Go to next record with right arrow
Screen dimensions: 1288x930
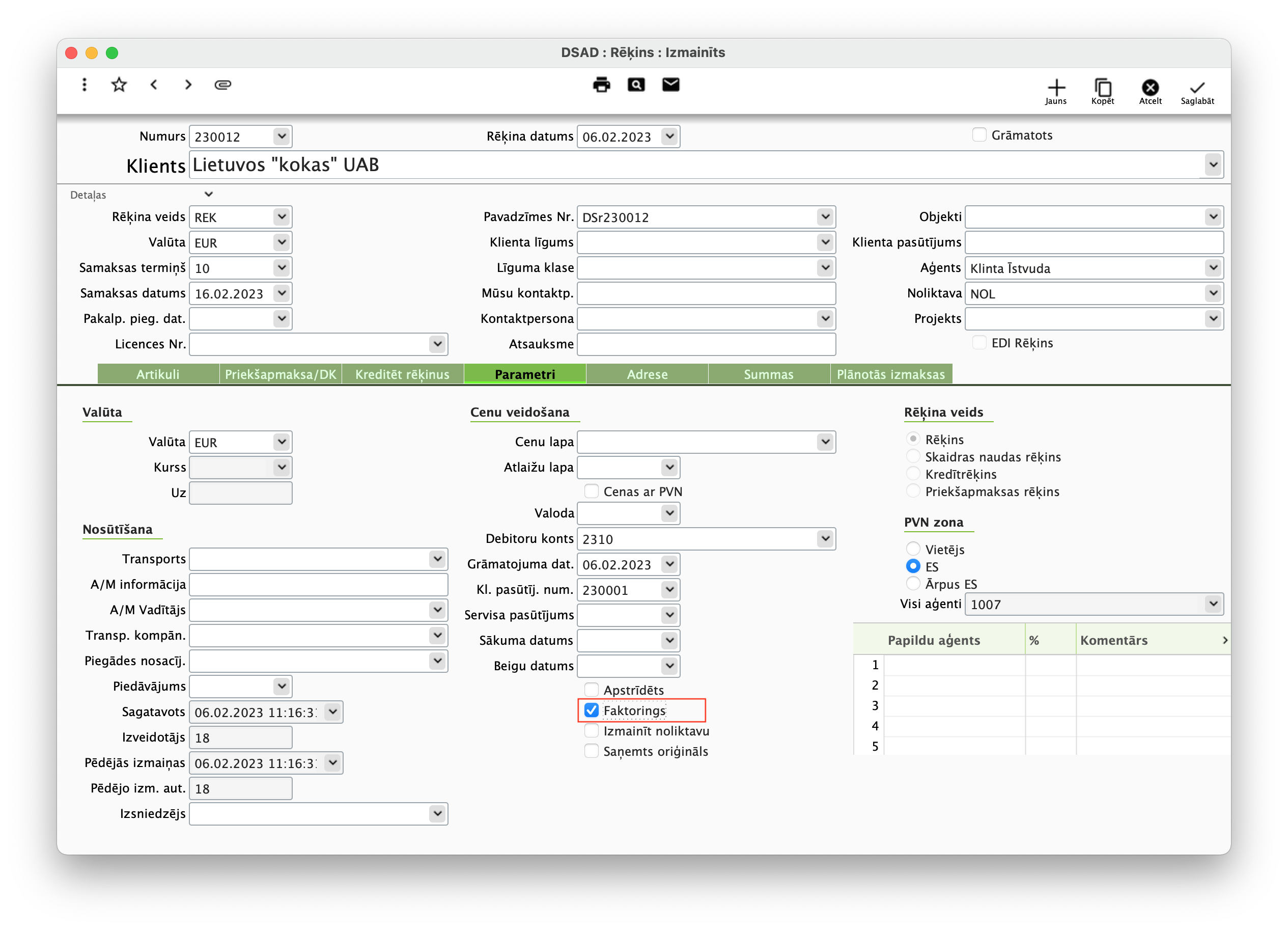click(x=188, y=85)
